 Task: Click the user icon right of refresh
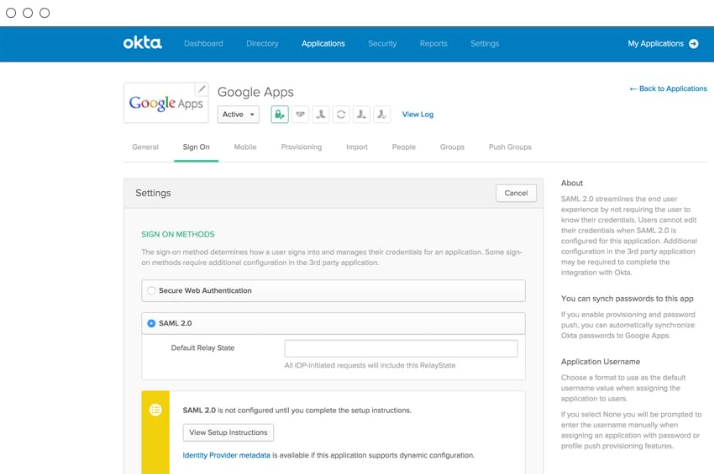click(362, 114)
